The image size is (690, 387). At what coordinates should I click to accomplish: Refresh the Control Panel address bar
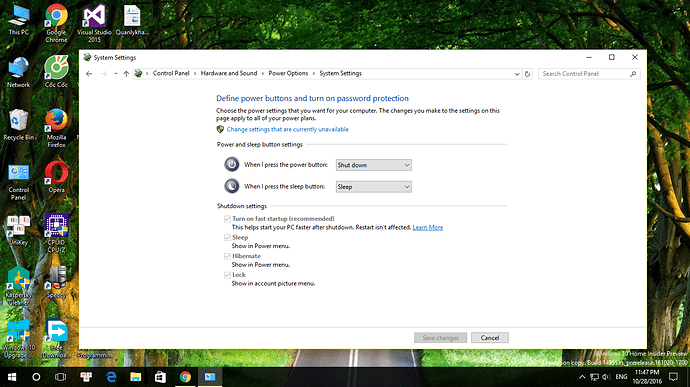tap(527, 74)
